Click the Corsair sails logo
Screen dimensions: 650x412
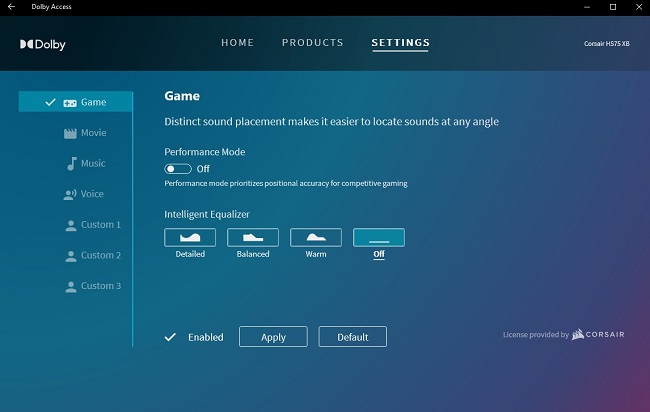click(577, 334)
